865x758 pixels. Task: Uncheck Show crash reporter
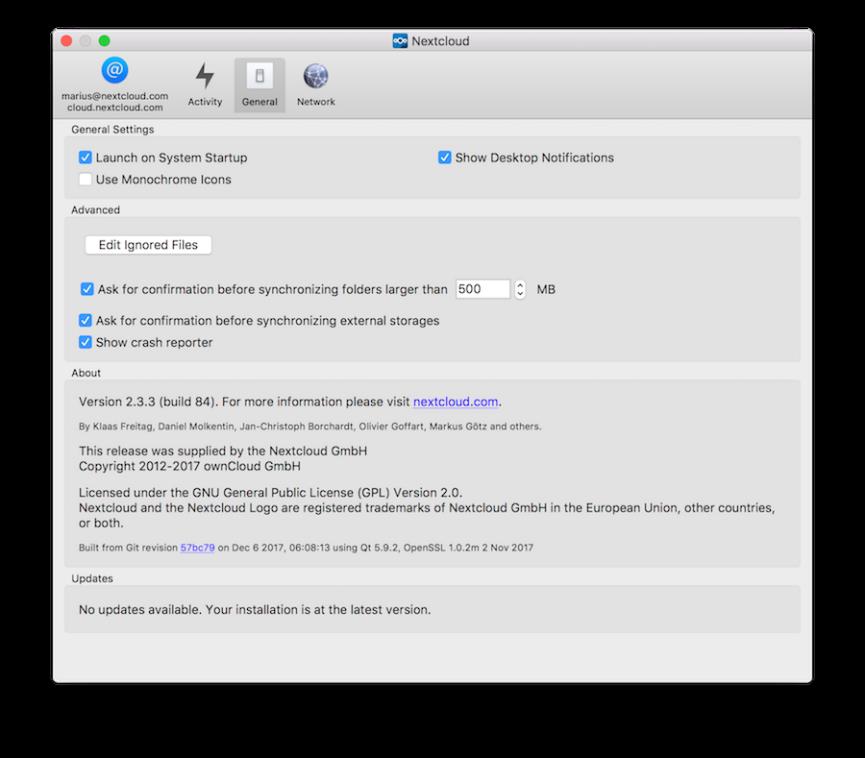pyautogui.click(x=86, y=342)
